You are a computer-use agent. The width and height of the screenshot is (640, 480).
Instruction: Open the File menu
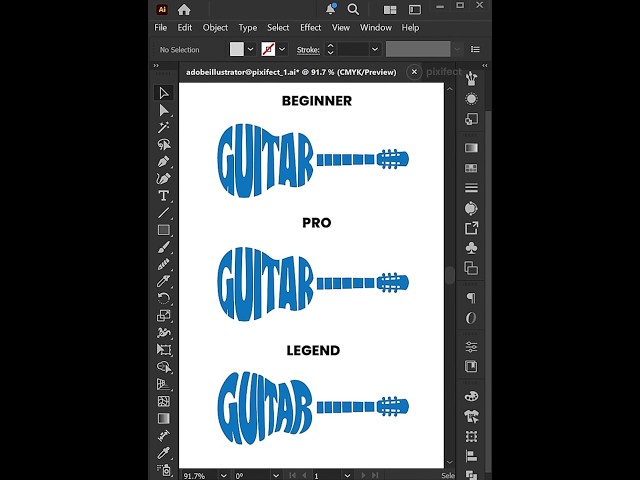pos(160,28)
